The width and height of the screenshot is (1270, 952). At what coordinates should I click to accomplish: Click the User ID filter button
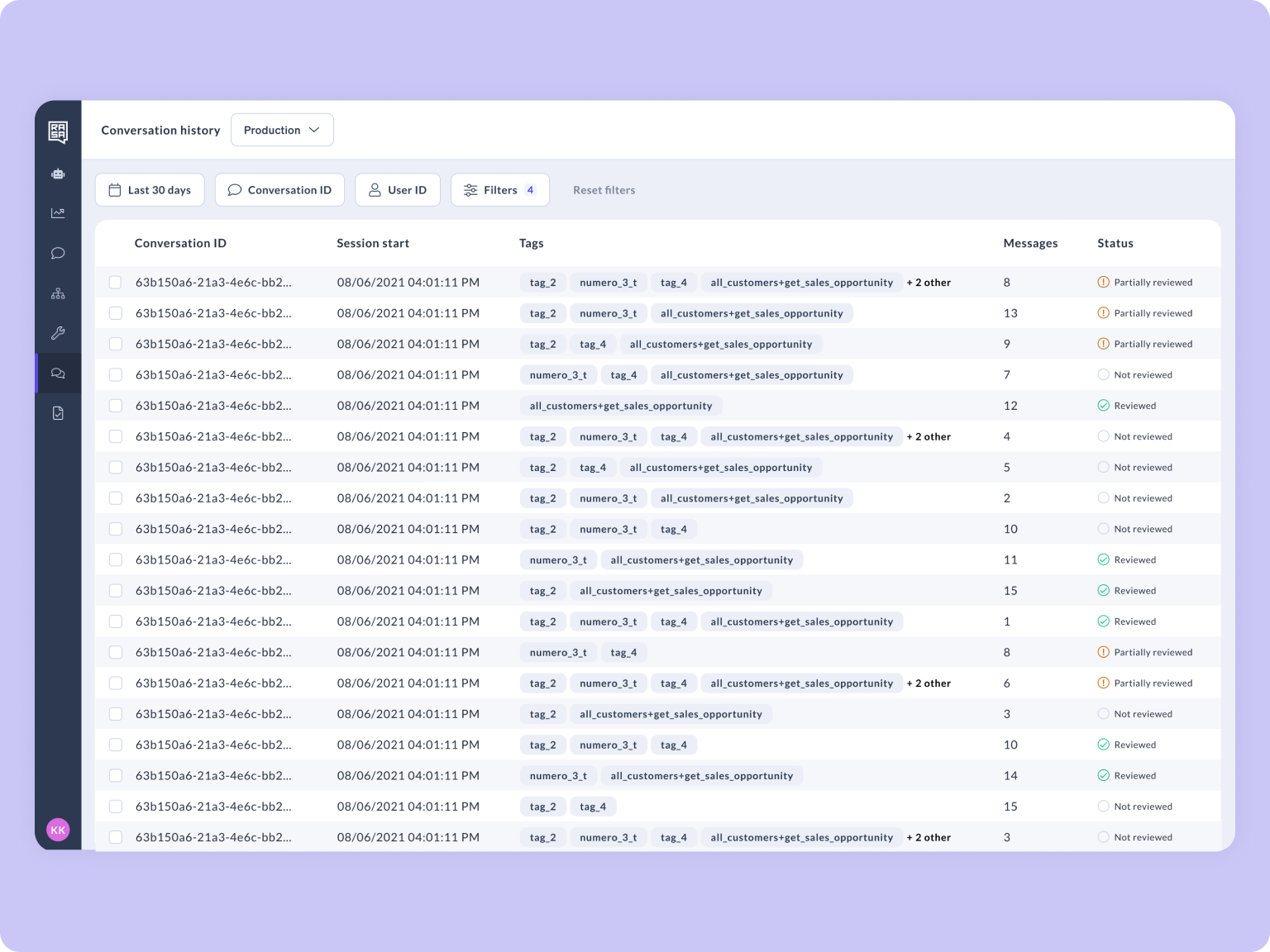[398, 190]
